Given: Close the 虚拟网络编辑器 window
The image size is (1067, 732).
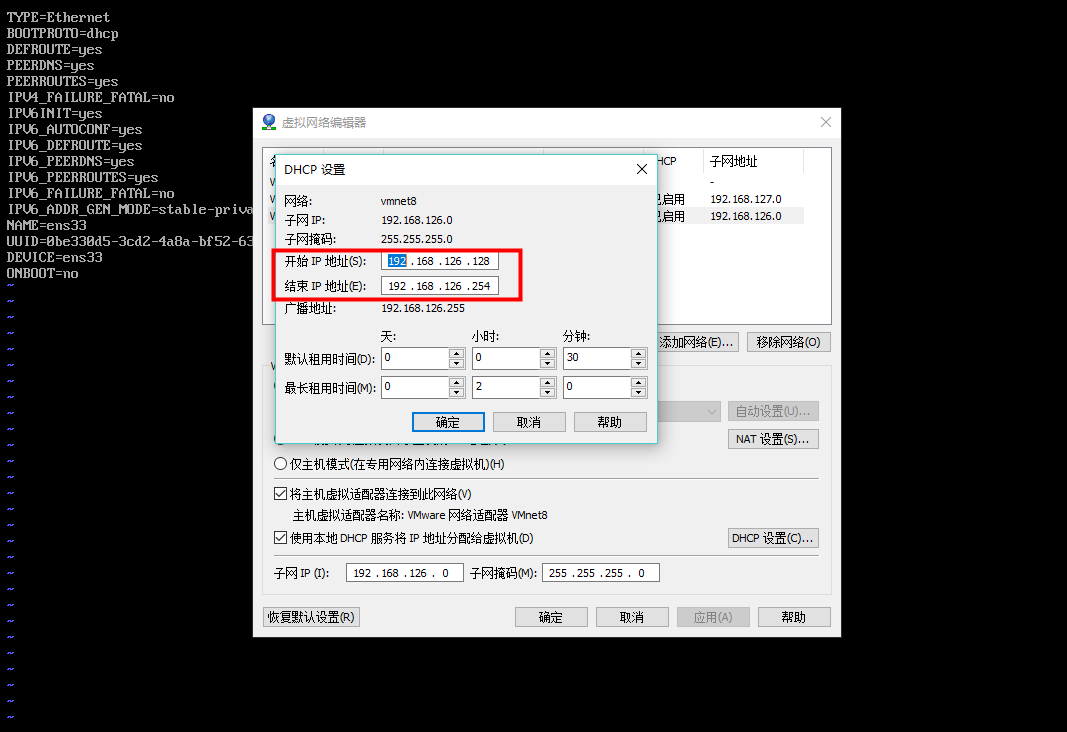Looking at the screenshot, I should (825, 122).
